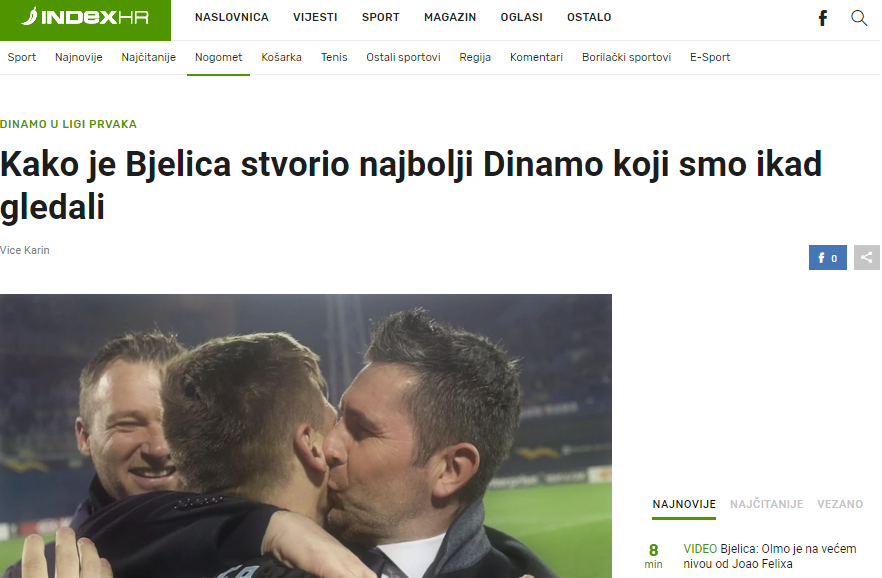This screenshot has width=882, height=578.
Task: Open the Bjelica Olmo video article link
Action: [x=770, y=556]
